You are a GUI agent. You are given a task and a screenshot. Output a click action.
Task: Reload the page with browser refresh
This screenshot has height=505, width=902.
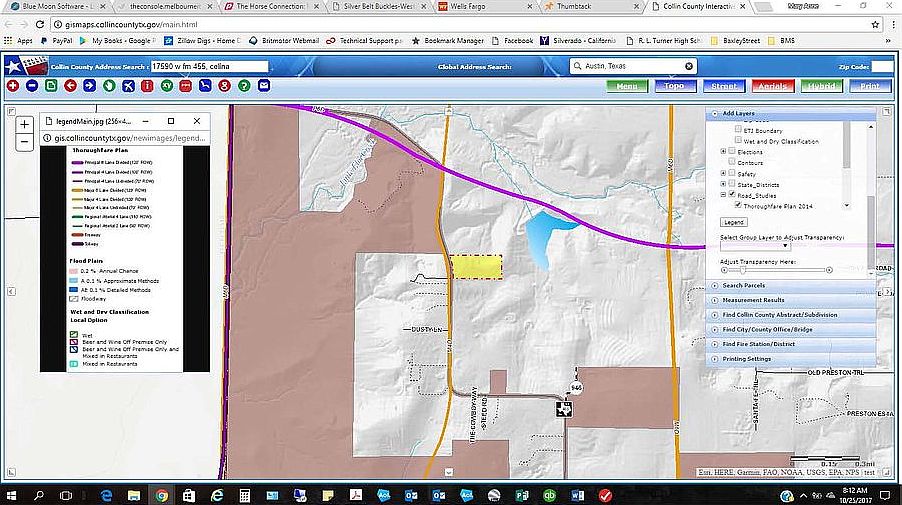40,25
